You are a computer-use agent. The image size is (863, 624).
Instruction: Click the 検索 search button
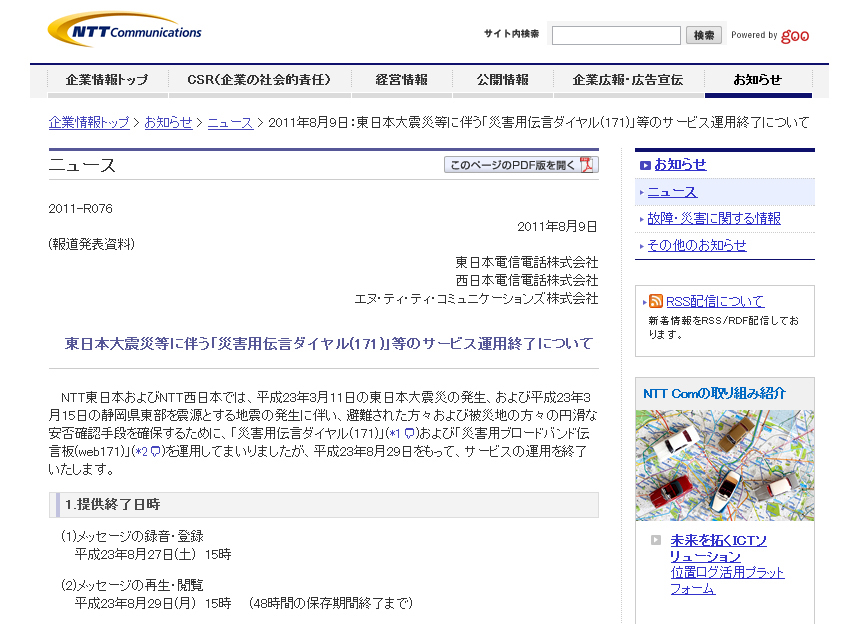click(x=703, y=35)
